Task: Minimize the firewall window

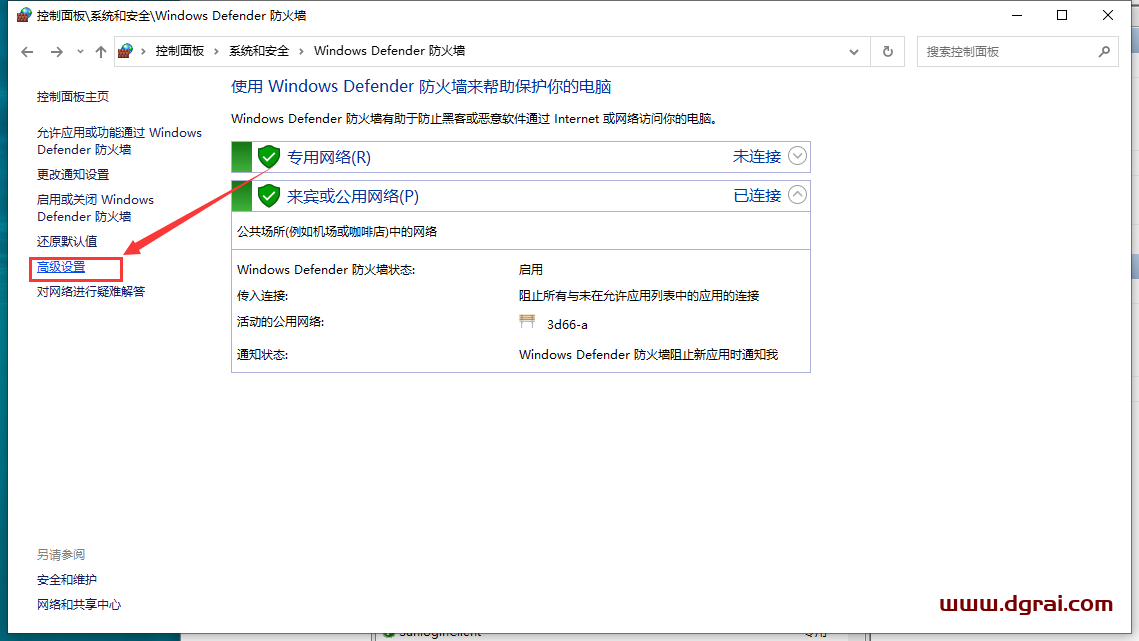Action: click(x=1017, y=15)
